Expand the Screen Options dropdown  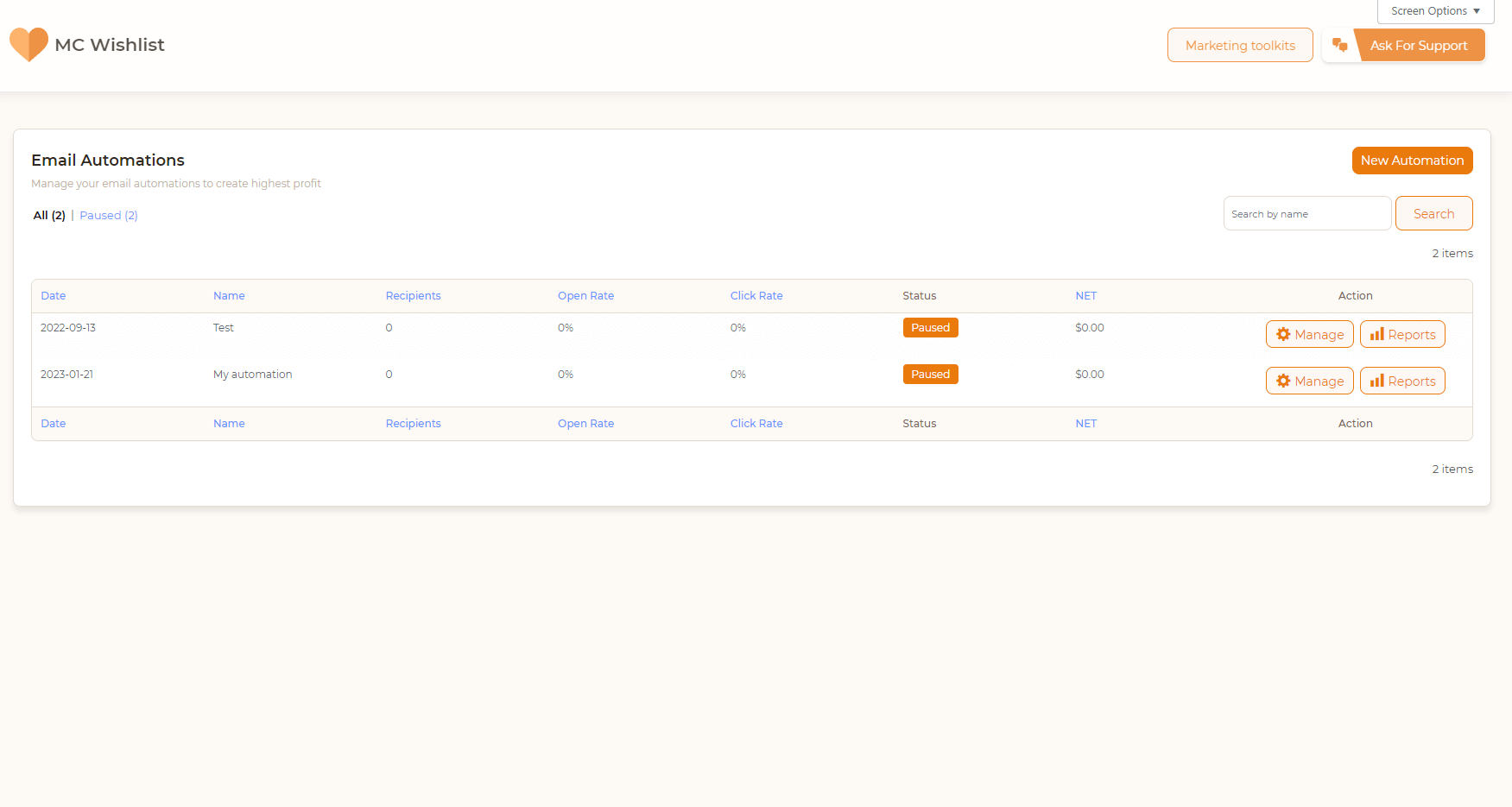click(x=1435, y=11)
